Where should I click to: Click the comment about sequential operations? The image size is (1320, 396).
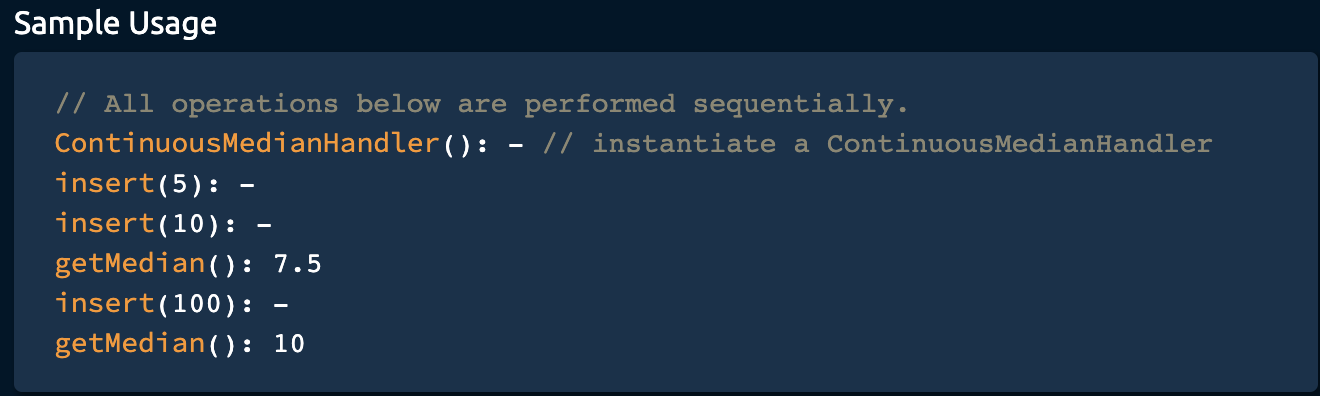click(481, 104)
